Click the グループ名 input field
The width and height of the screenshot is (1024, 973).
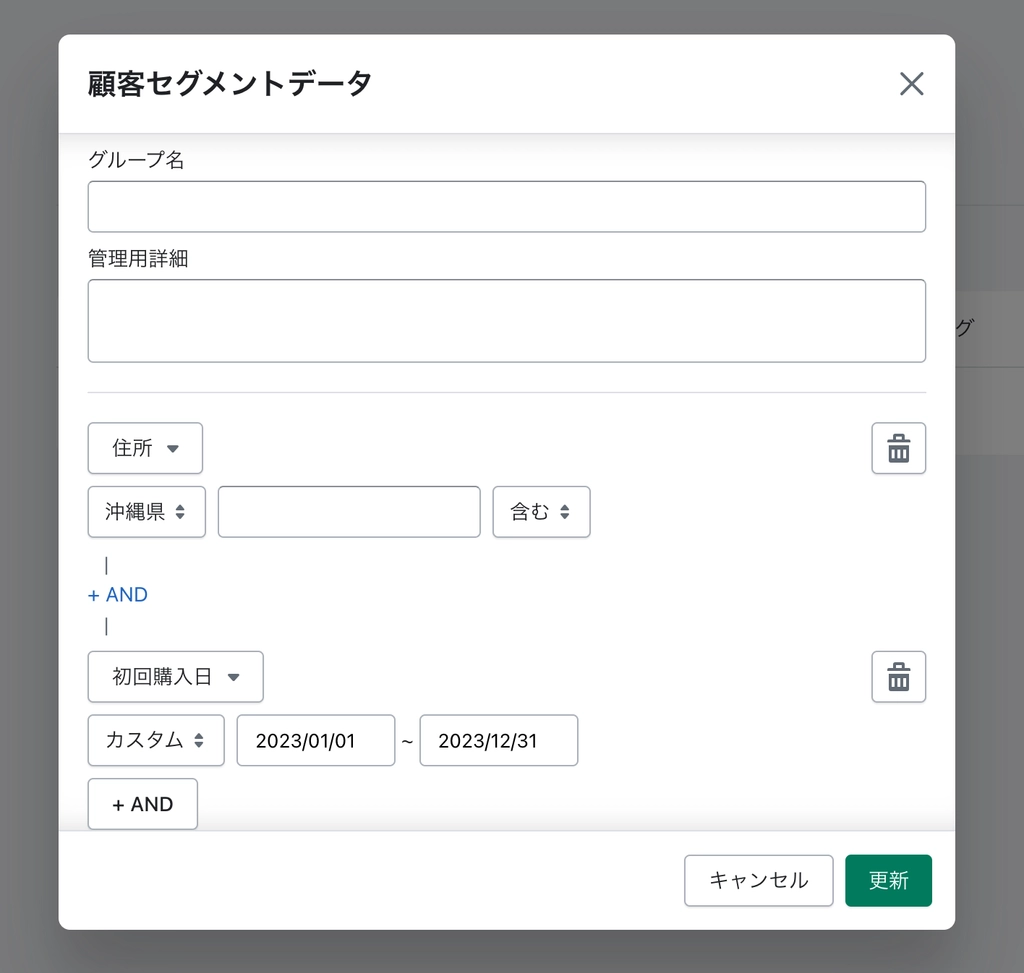[507, 206]
